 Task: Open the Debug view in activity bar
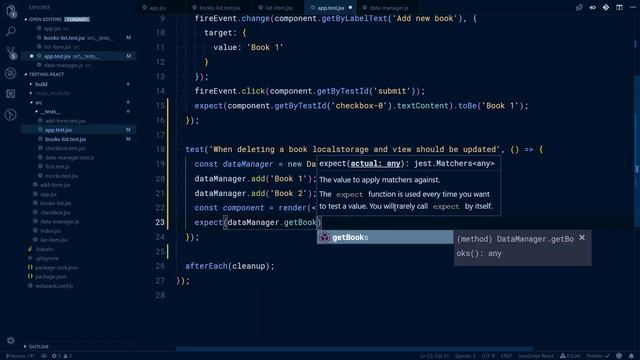coord(11,73)
